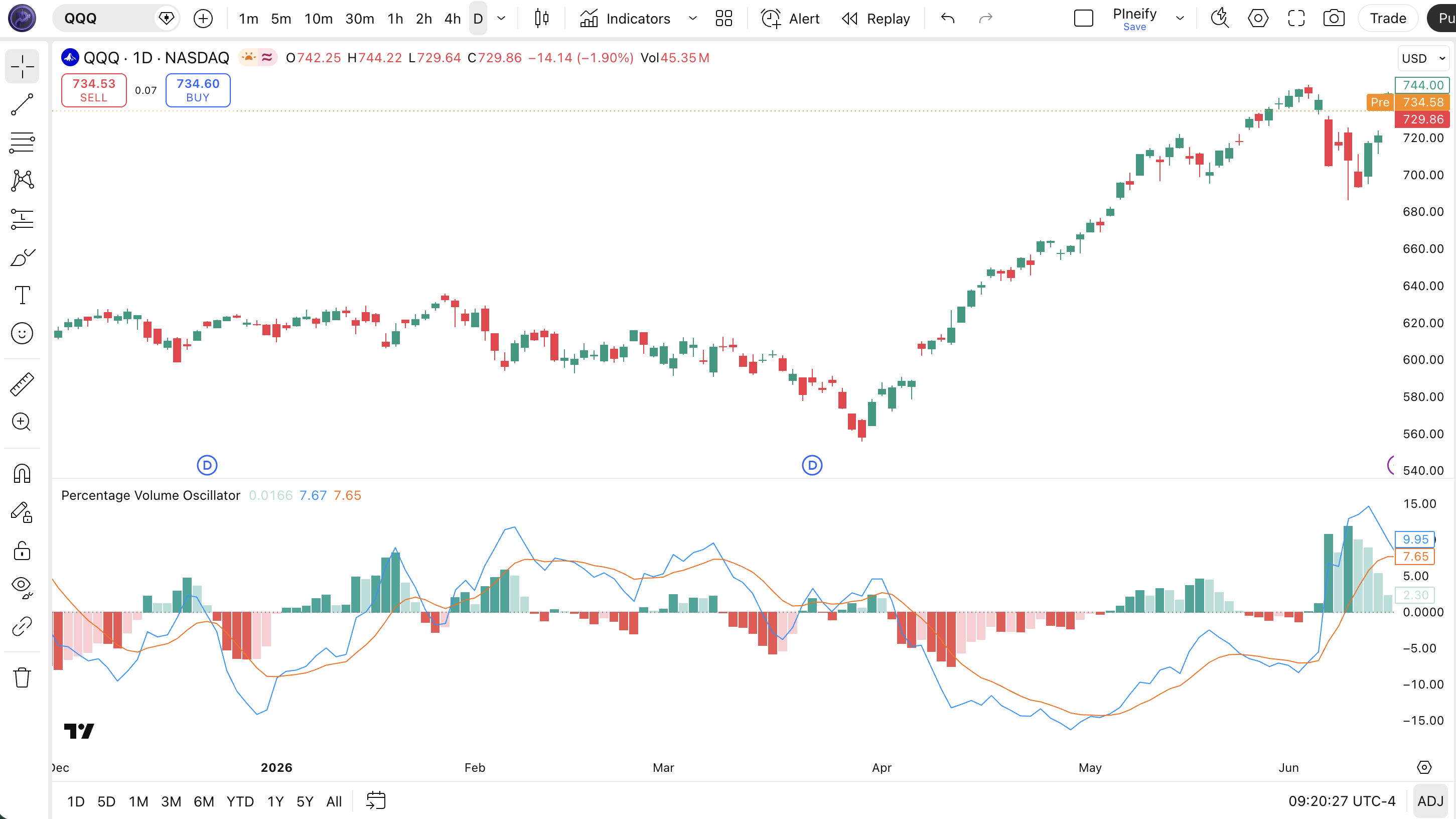This screenshot has width=1456, height=819.
Task: Switch range to YTD
Action: coord(240,801)
